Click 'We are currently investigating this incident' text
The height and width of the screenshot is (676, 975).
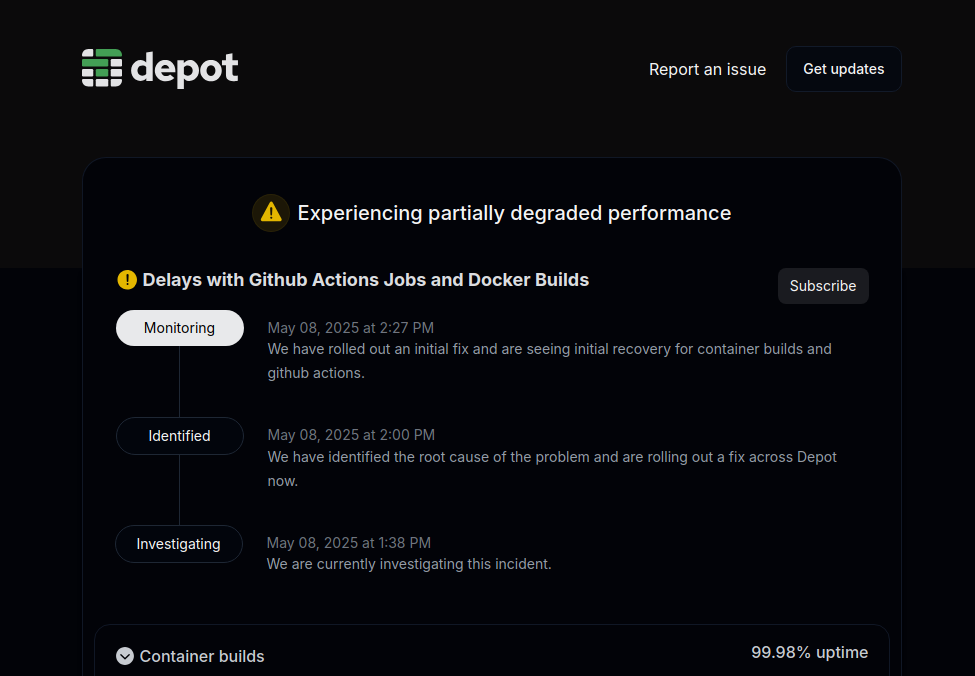tap(409, 564)
